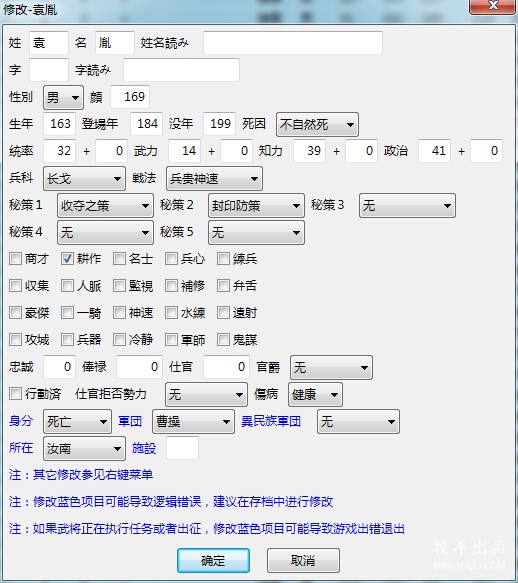Open the 戦法 dropdown showing 兵贵神速

tap(214, 178)
